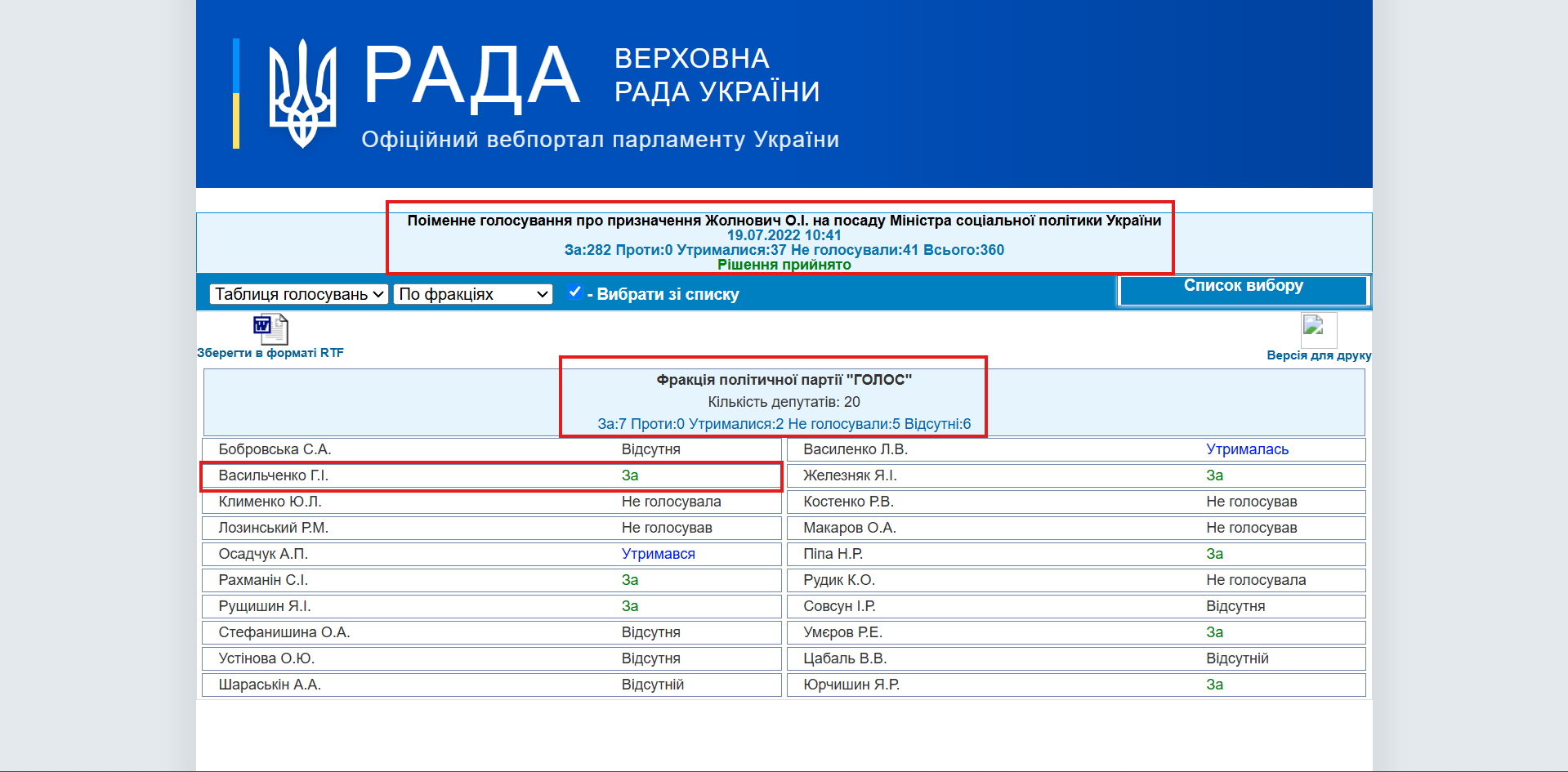Select deputy 'Осадчук А.П.' name
Screen dimensions: 1568x772
[x=263, y=554]
